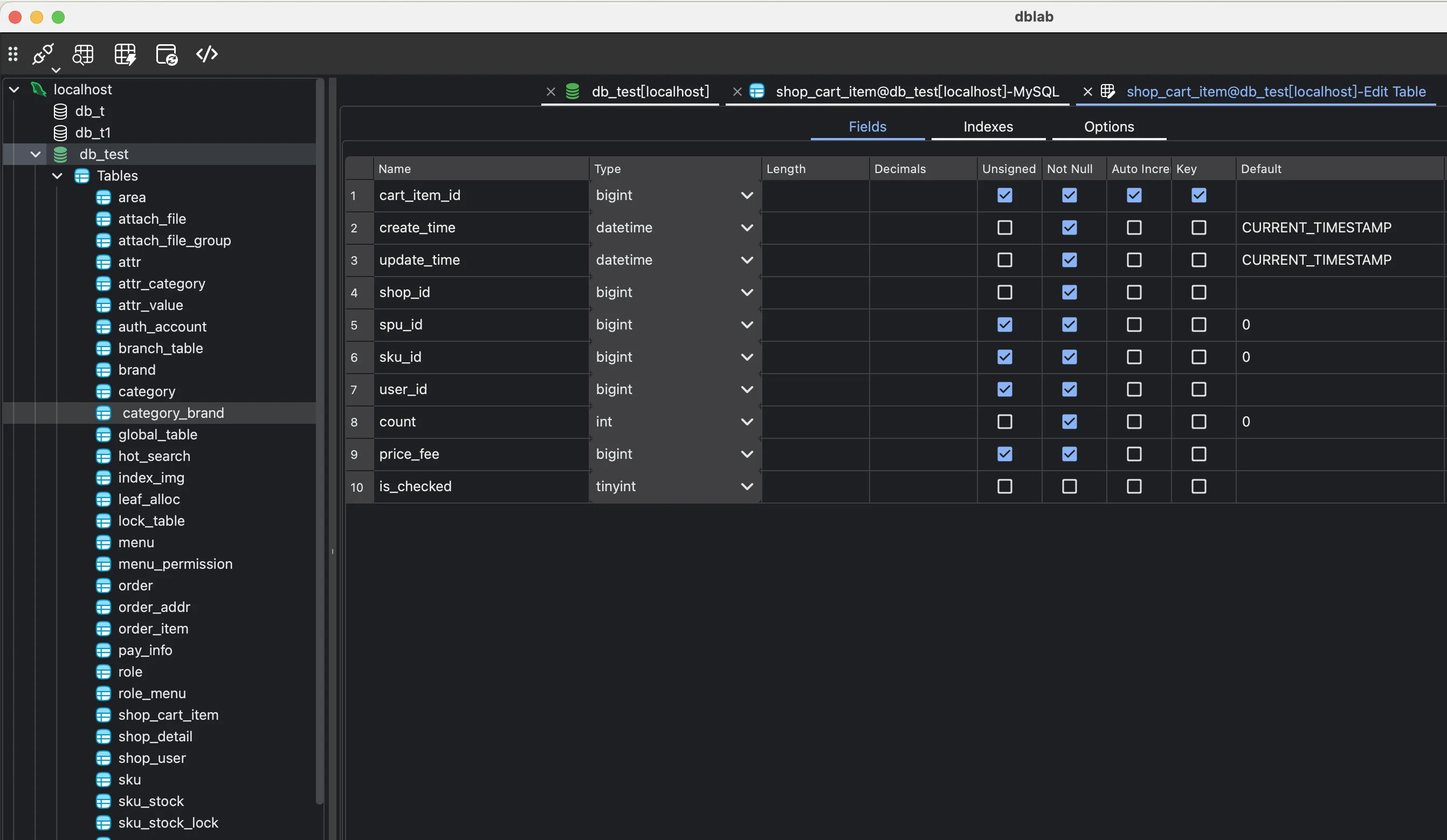Click the Length cell for price_fee

[x=815, y=454]
